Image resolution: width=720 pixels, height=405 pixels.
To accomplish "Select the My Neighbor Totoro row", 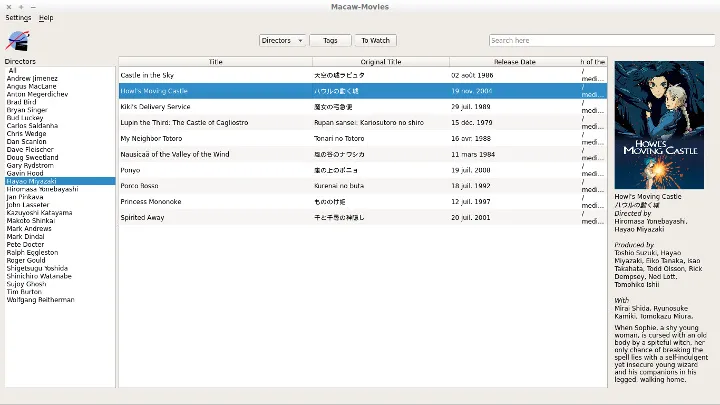I will pos(363,138).
